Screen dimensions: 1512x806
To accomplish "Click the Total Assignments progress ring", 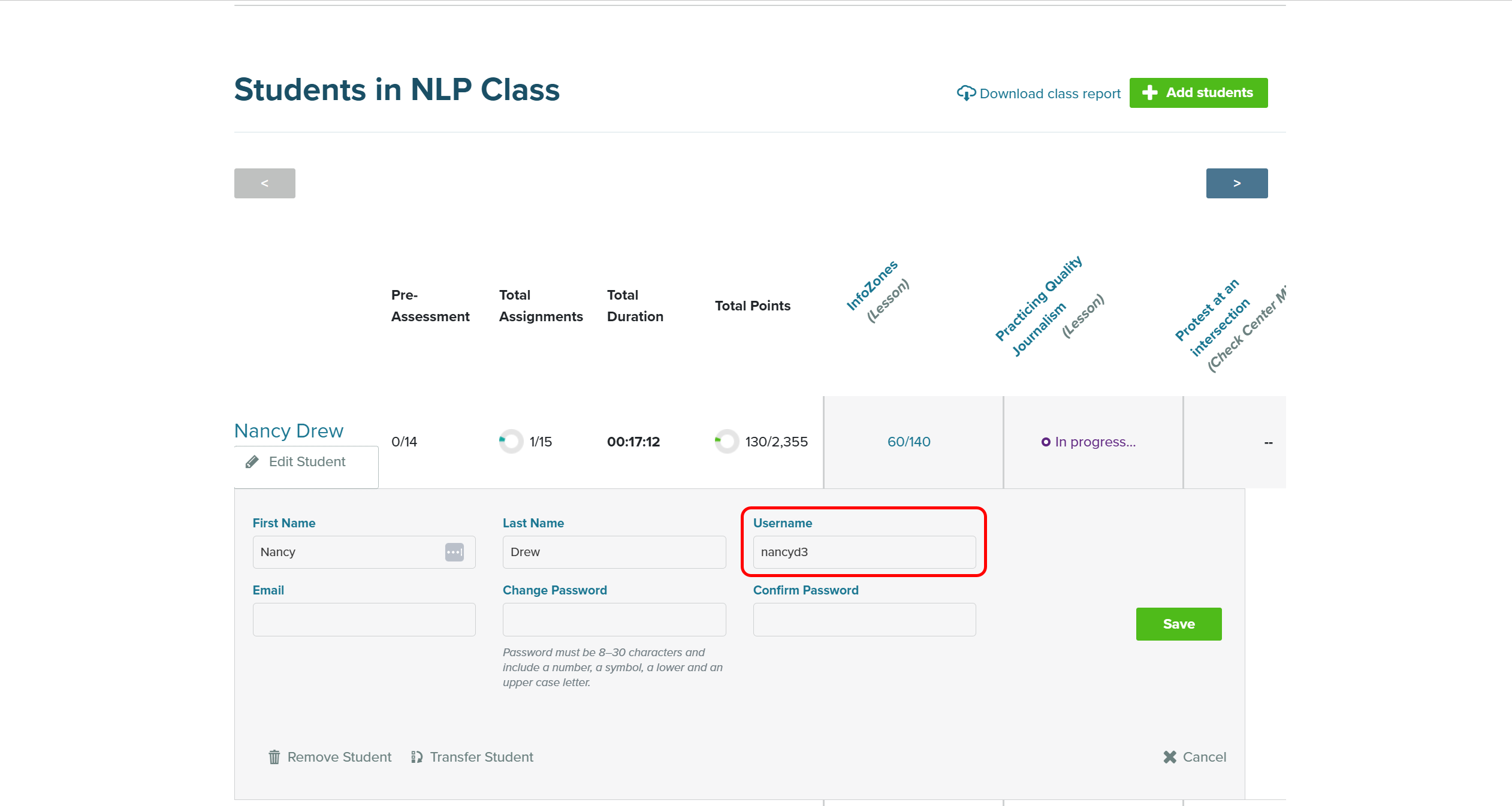I will [x=511, y=442].
